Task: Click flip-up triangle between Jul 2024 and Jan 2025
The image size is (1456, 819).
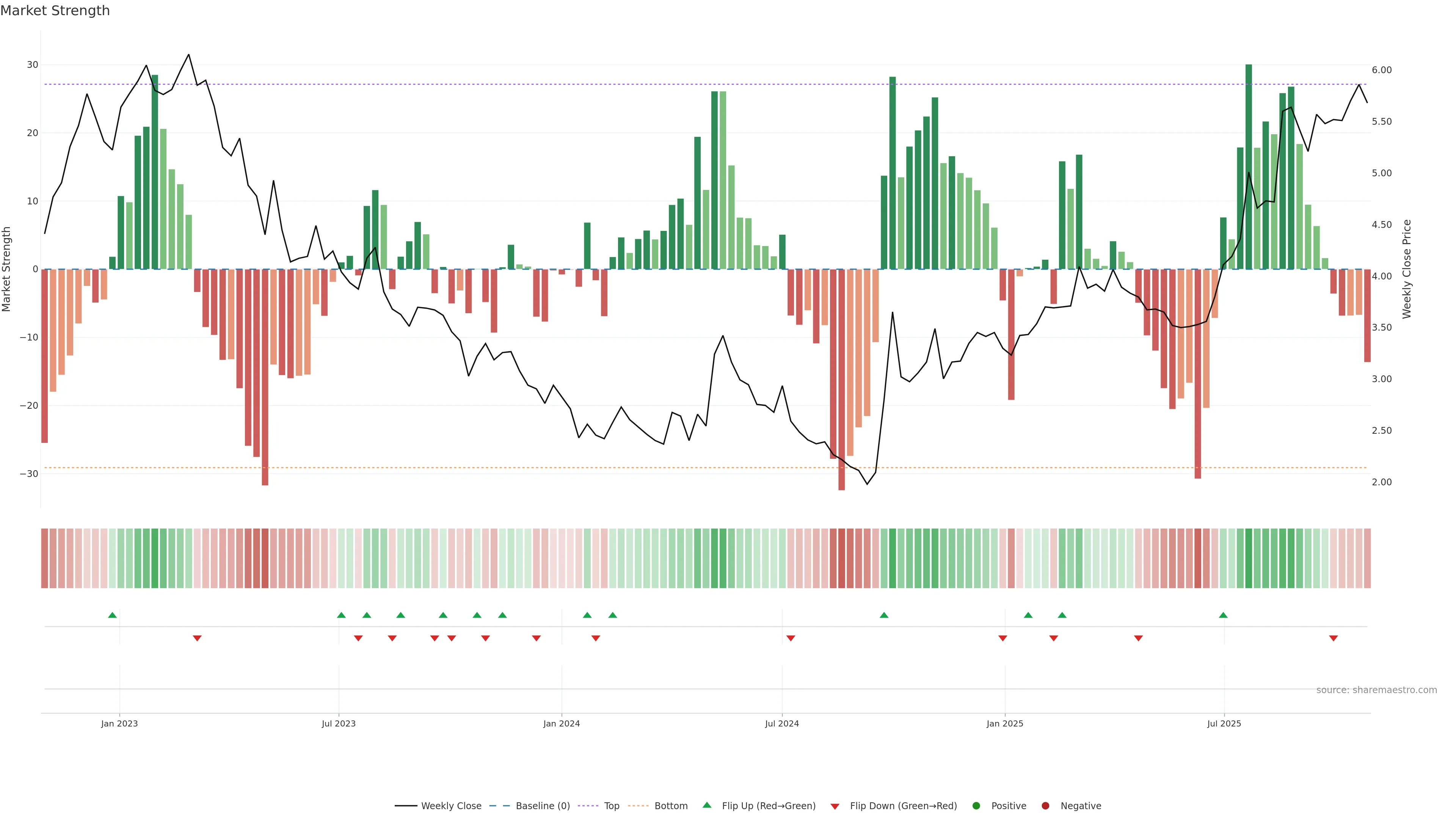Action: (884, 615)
